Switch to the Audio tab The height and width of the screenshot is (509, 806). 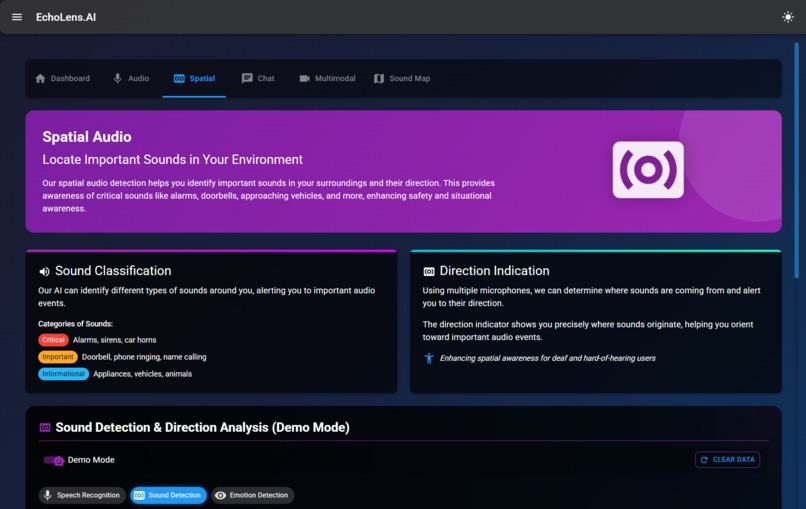[131, 78]
